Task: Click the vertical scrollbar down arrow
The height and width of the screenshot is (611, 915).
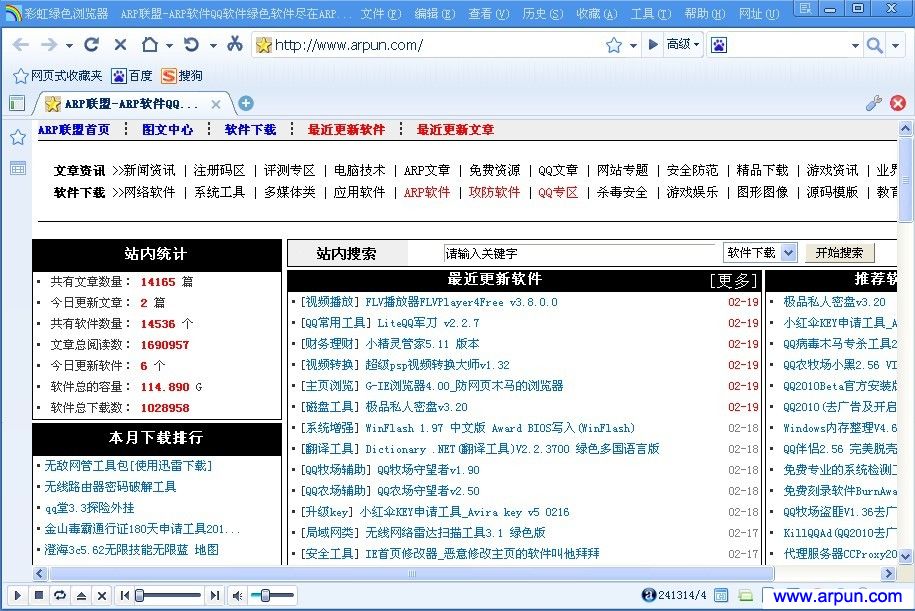Action: click(x=905, y=556)
